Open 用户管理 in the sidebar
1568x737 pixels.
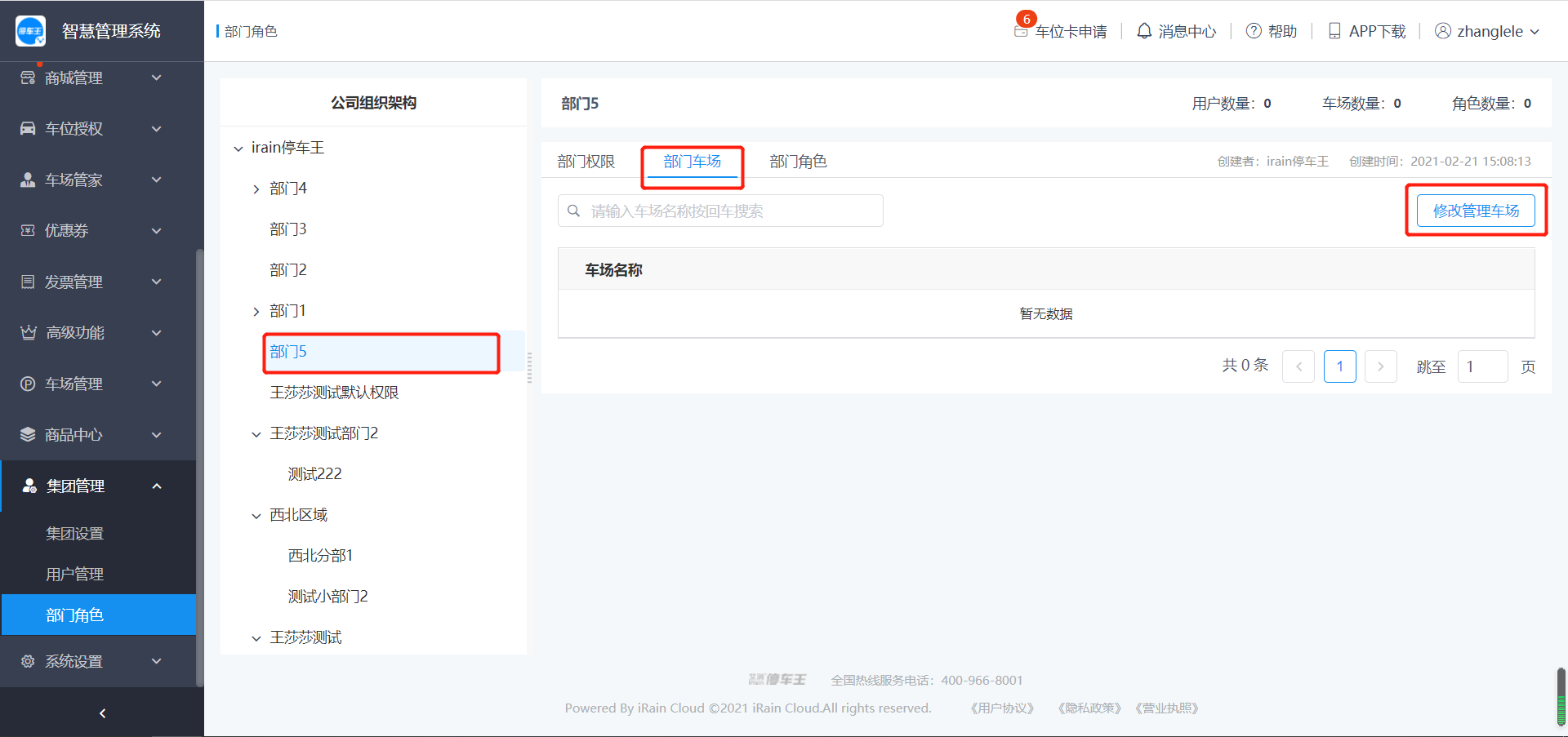(75, 575)
